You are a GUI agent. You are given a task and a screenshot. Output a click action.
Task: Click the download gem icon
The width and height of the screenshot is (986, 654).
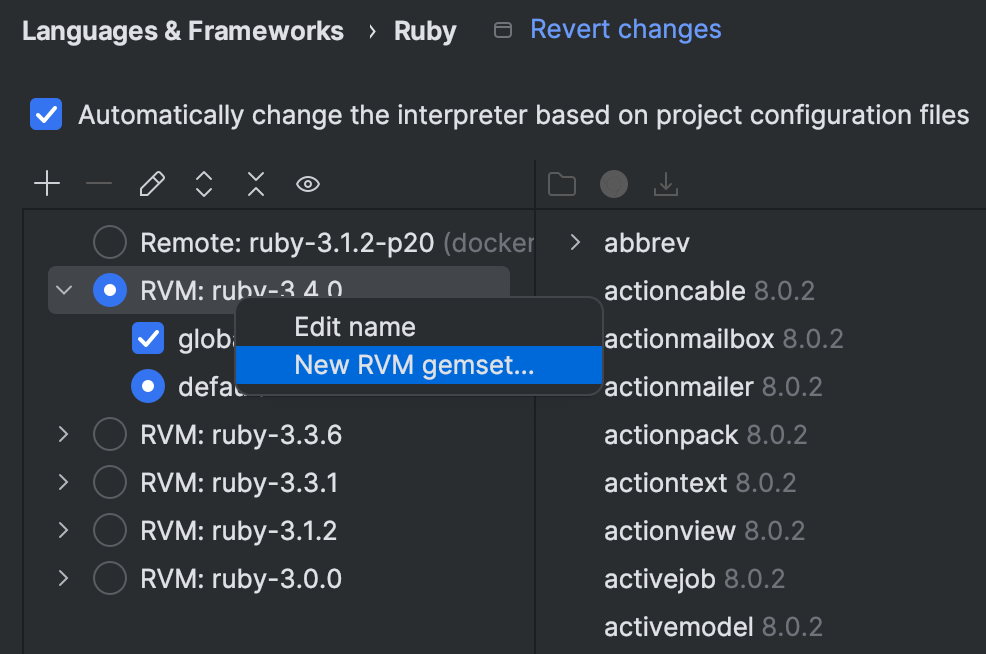[x=666, y=184]
